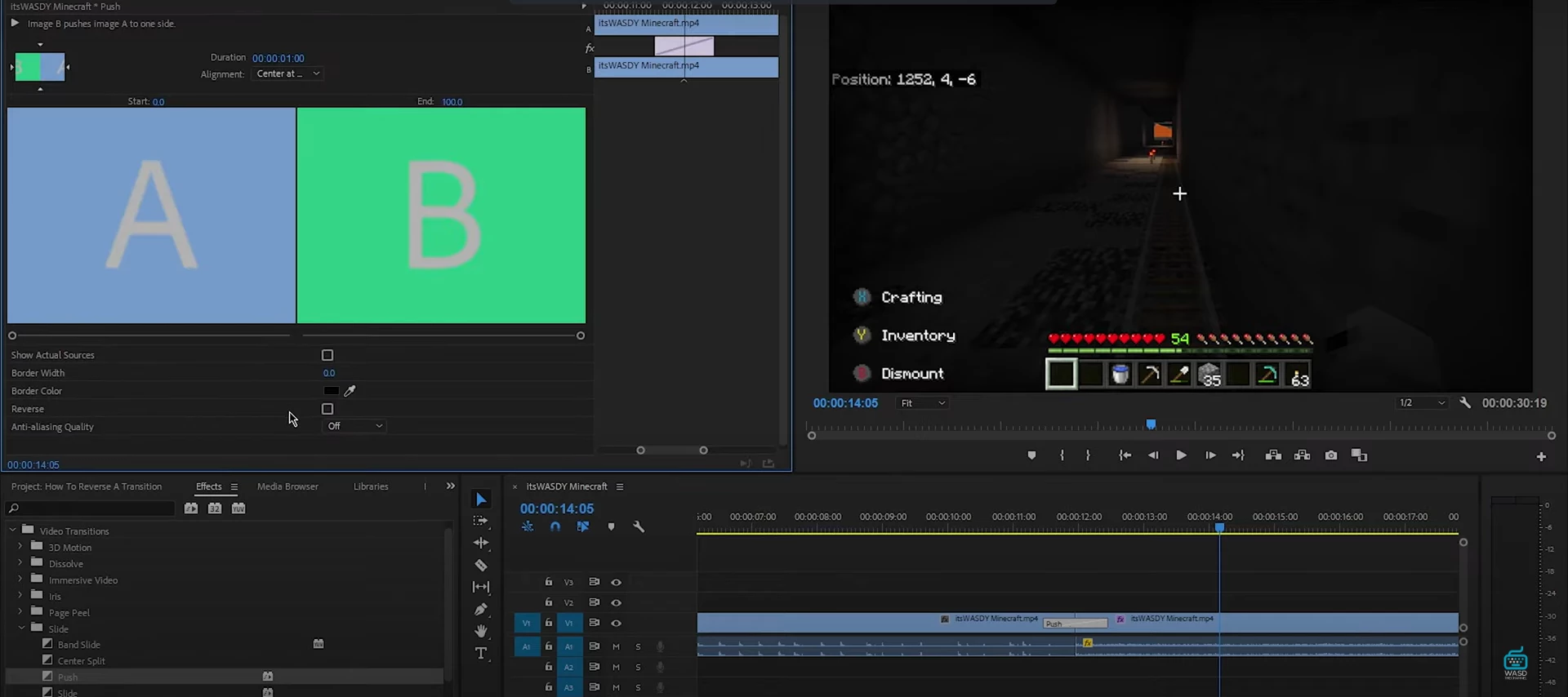Select the Slip tool
The width and height of the screenshot is (1568, 697).
[481, 587]
